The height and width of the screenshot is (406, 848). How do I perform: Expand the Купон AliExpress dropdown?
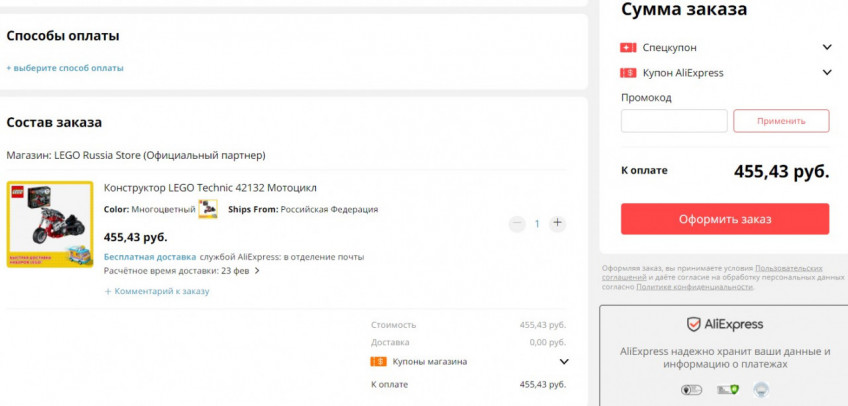(x=827, y=72)
